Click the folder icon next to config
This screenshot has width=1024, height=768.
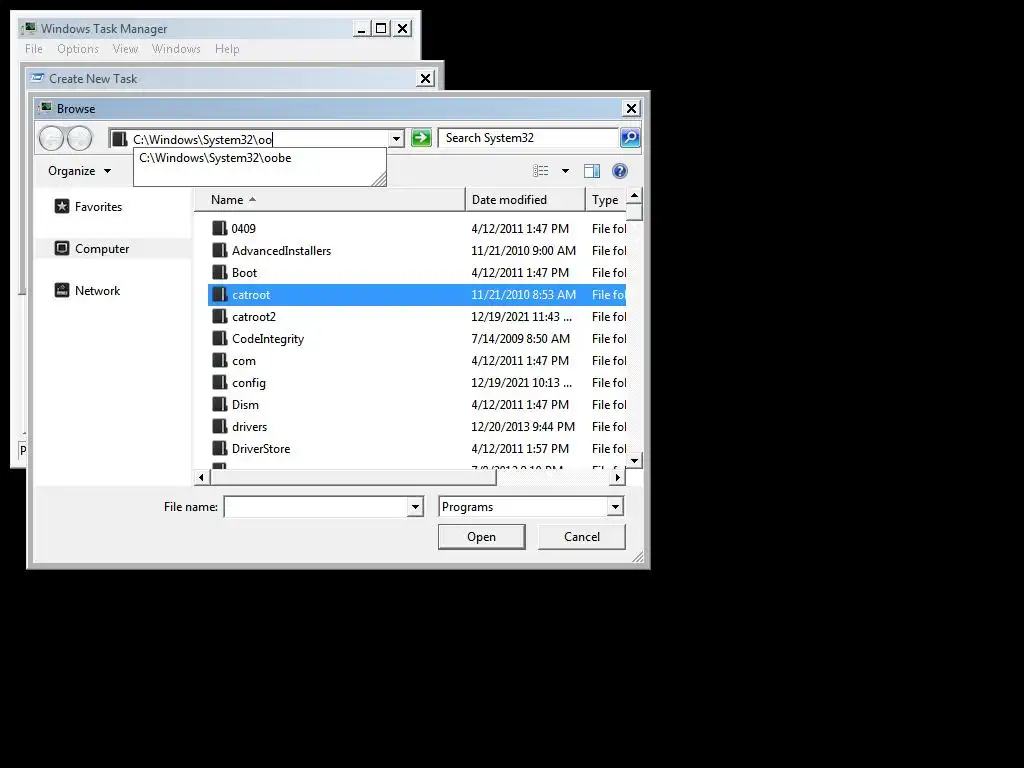220,383
